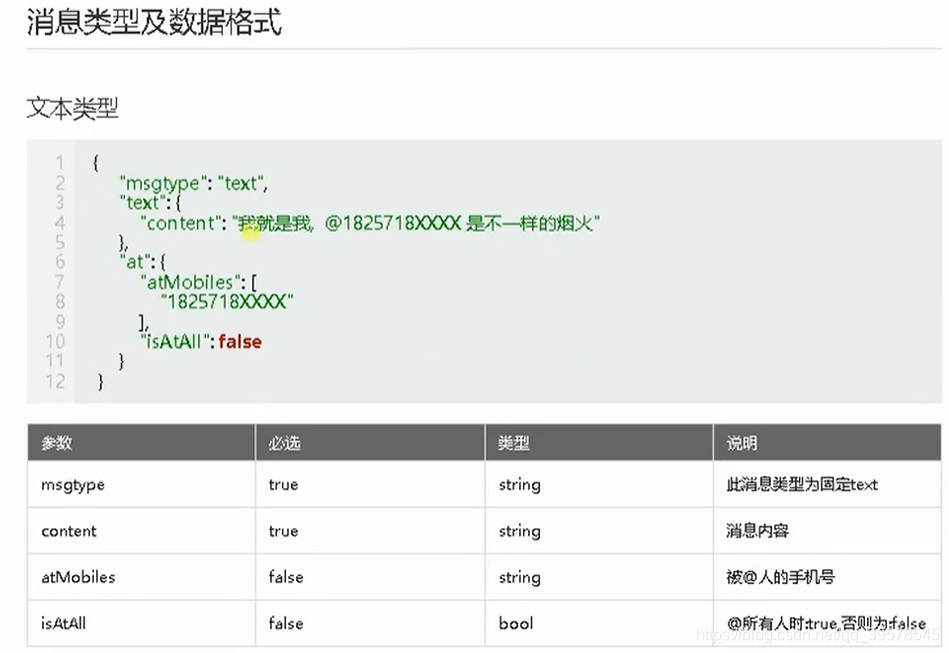Click bool type in isAtAll row

pos(516,623)
